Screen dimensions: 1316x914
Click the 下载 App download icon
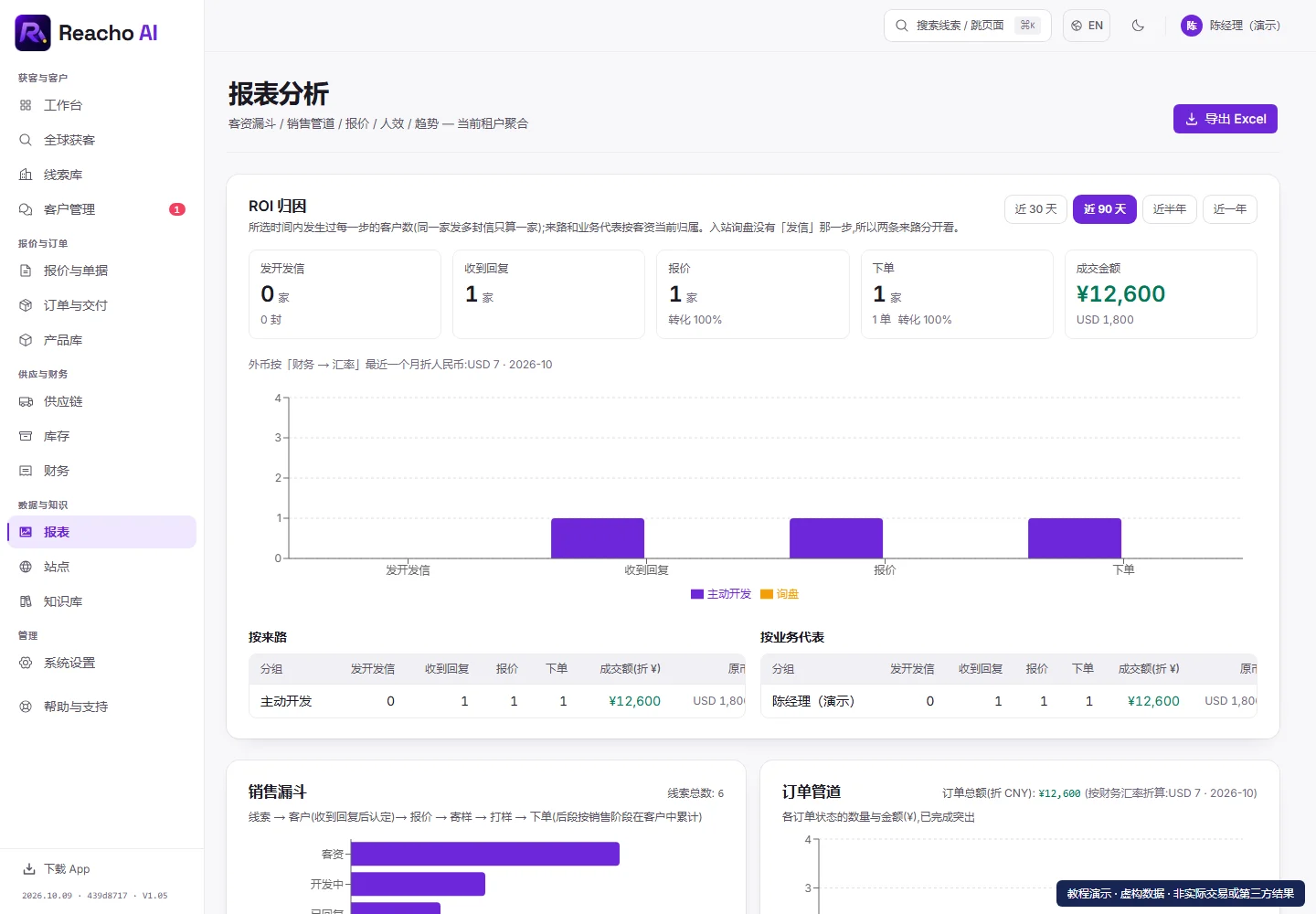29,869
